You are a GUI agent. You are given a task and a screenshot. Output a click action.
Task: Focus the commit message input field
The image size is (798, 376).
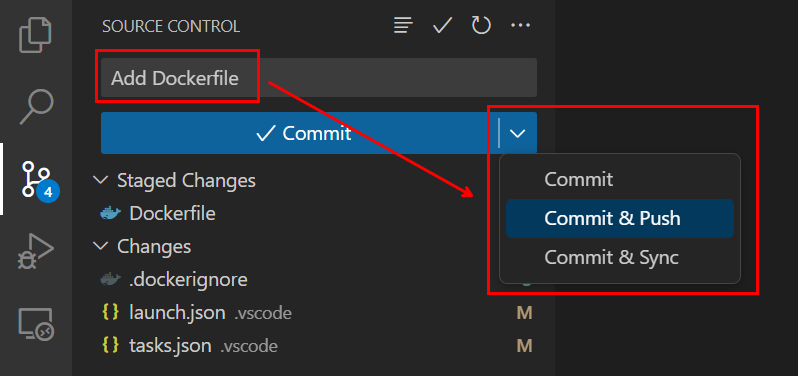tap(319, 78)
